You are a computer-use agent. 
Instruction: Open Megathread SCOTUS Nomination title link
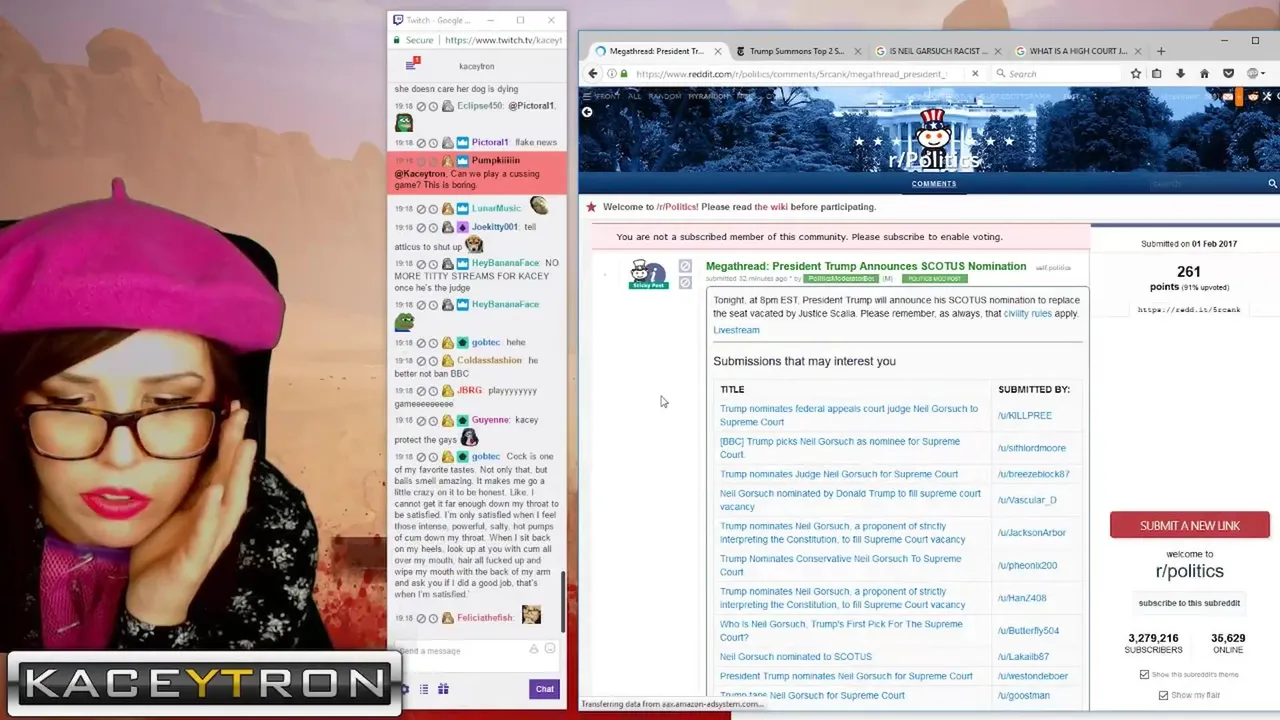[866, 266]
